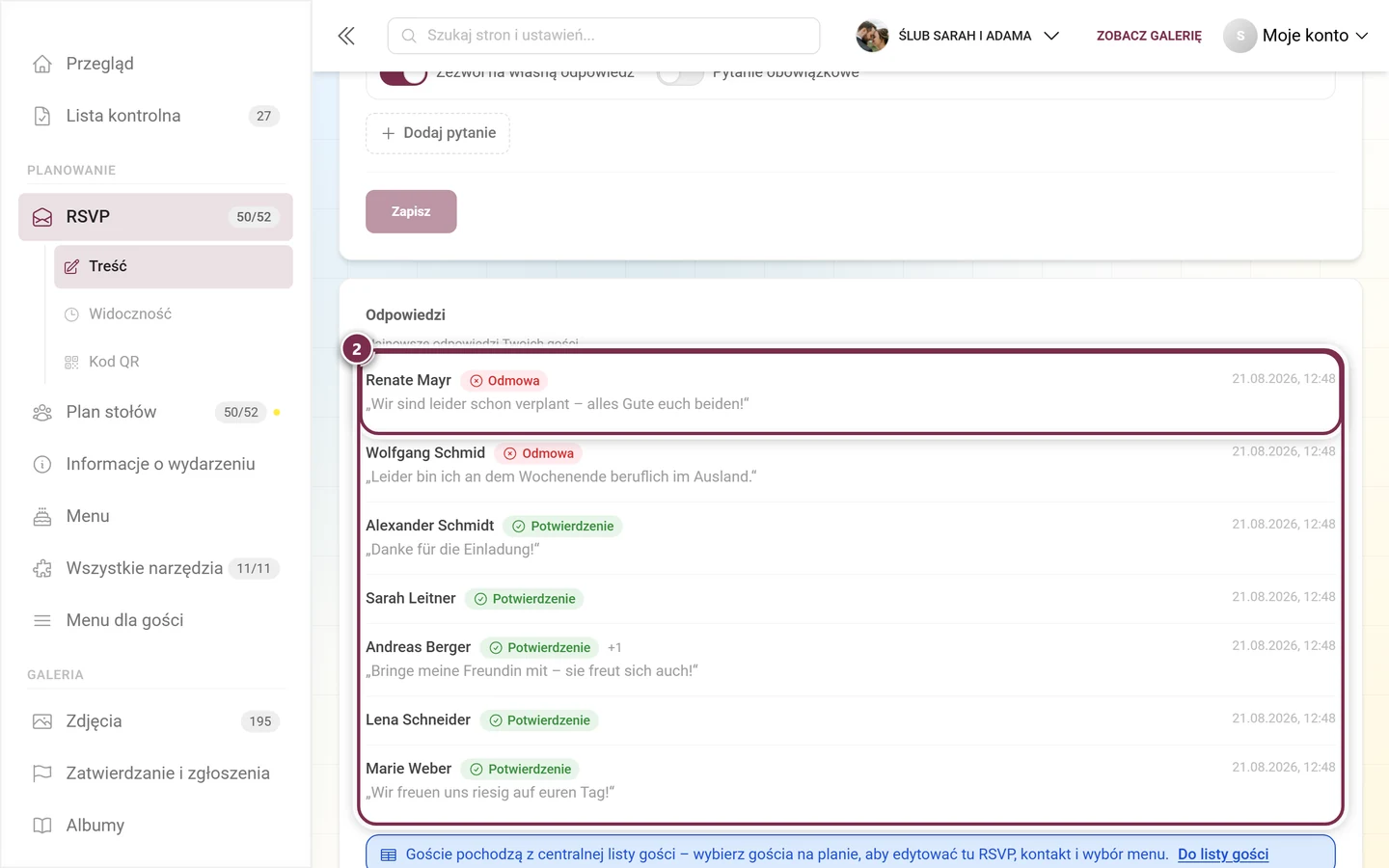
Task: Click the +1 next to Andreas Berger
Action: [614, 648]
